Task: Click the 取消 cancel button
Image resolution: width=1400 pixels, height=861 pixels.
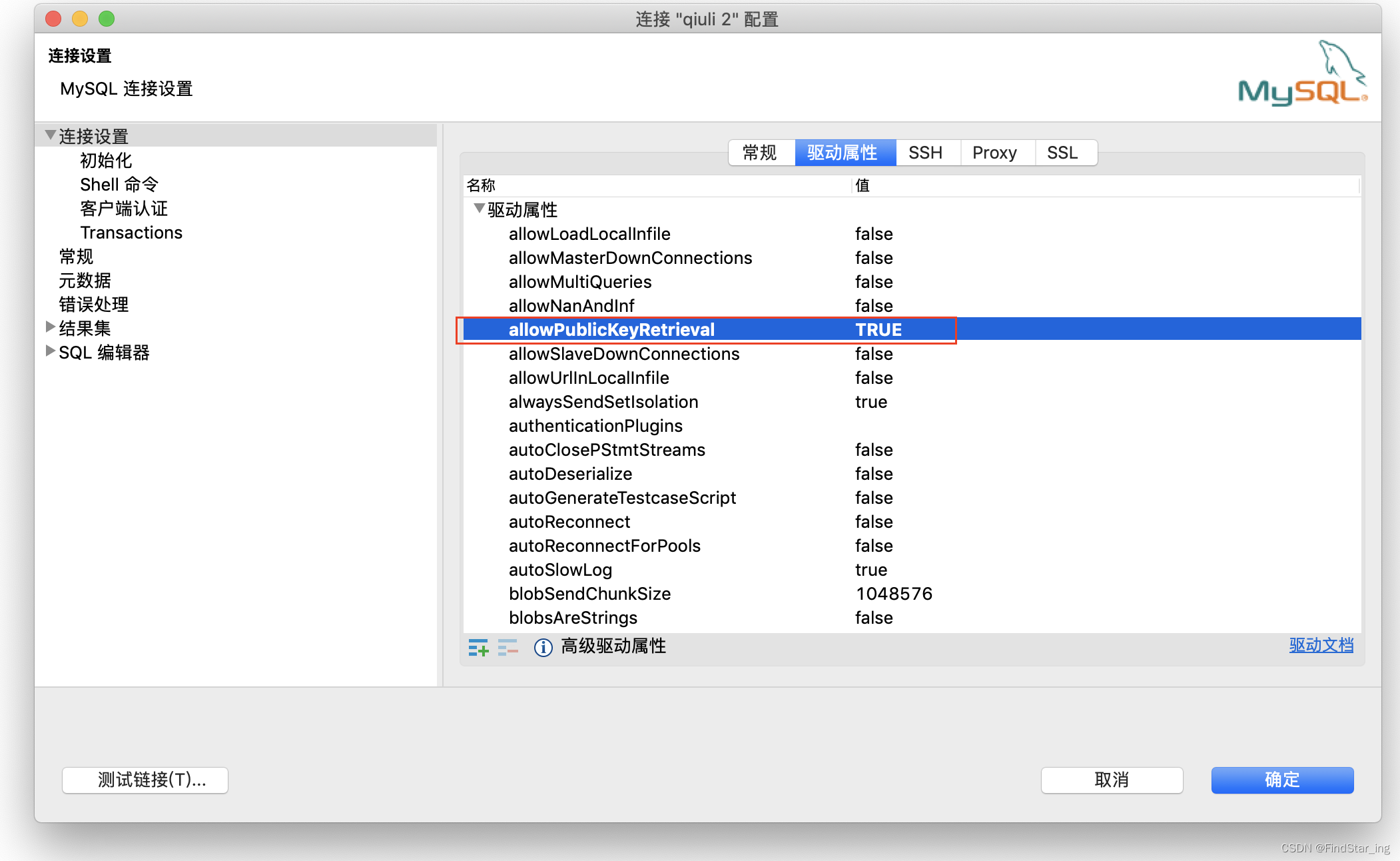Action: 1111,780
